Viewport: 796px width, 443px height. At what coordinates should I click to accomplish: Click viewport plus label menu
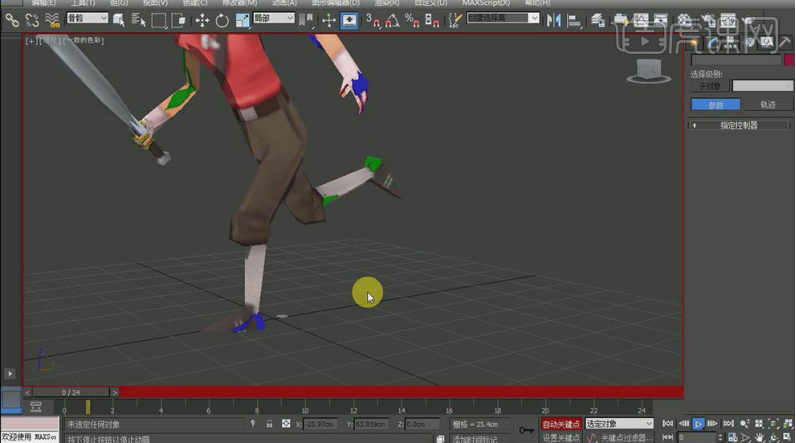(30, 41)
